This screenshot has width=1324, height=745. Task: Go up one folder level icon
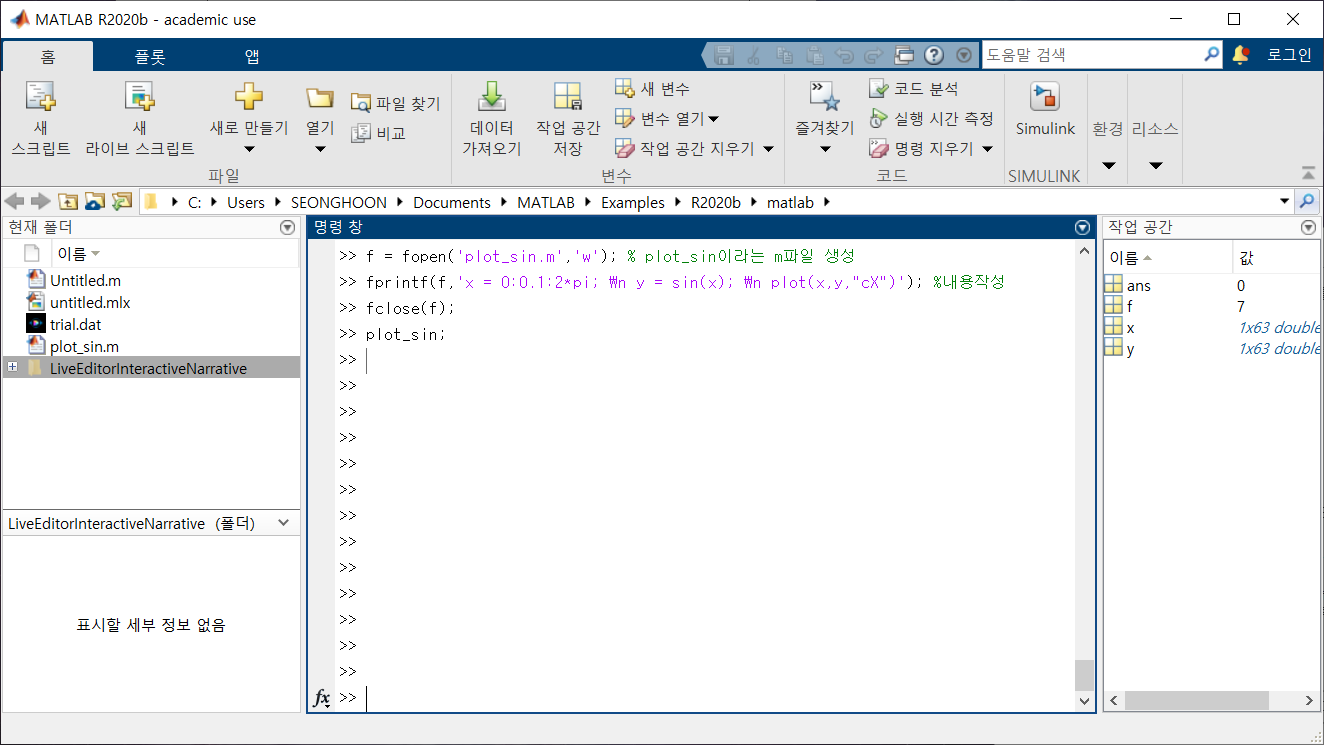68,202
